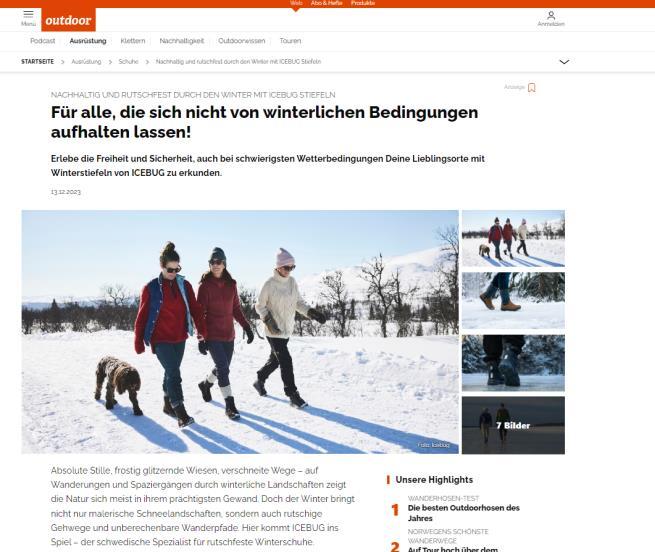Image resolution: width=655 pixels, height=552 pixels.
Task: Open the Nachhaltigkeit navigation item
Action: tap(182, 41)
